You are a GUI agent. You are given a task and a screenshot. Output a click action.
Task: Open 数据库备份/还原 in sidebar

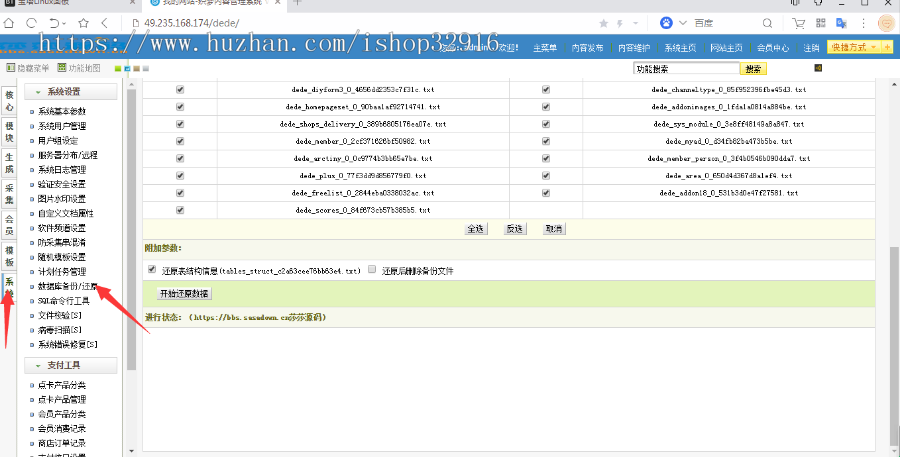68,286
